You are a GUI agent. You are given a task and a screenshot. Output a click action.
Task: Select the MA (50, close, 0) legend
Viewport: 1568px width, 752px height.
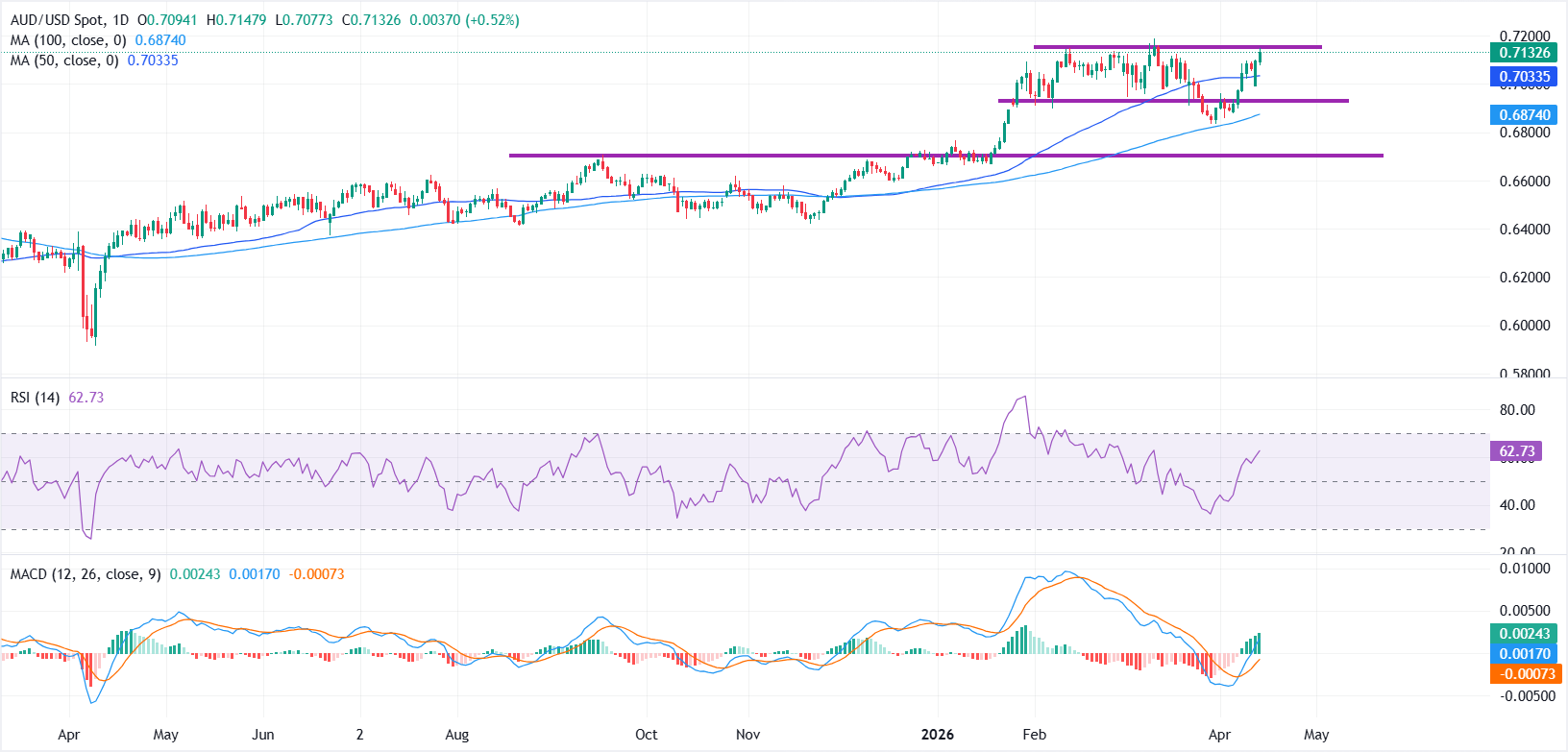[x=64, y=61]
